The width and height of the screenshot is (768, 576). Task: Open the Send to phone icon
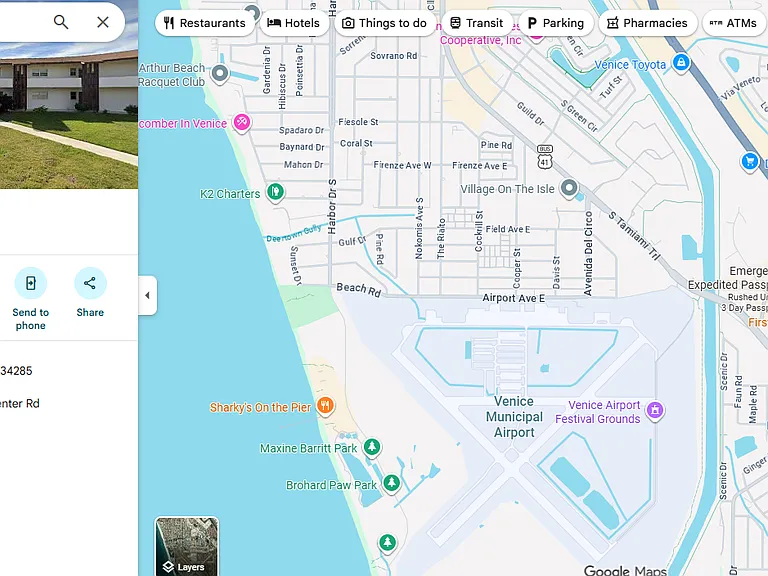30,283
